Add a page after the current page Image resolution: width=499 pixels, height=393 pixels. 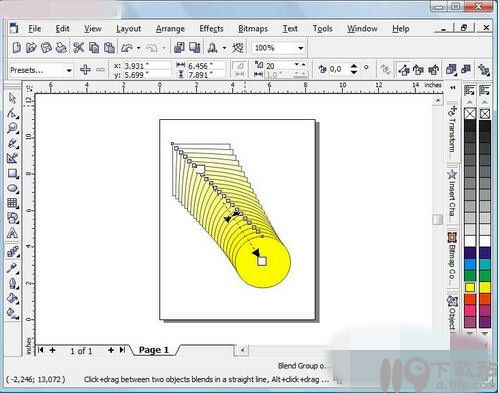point(111,350)
